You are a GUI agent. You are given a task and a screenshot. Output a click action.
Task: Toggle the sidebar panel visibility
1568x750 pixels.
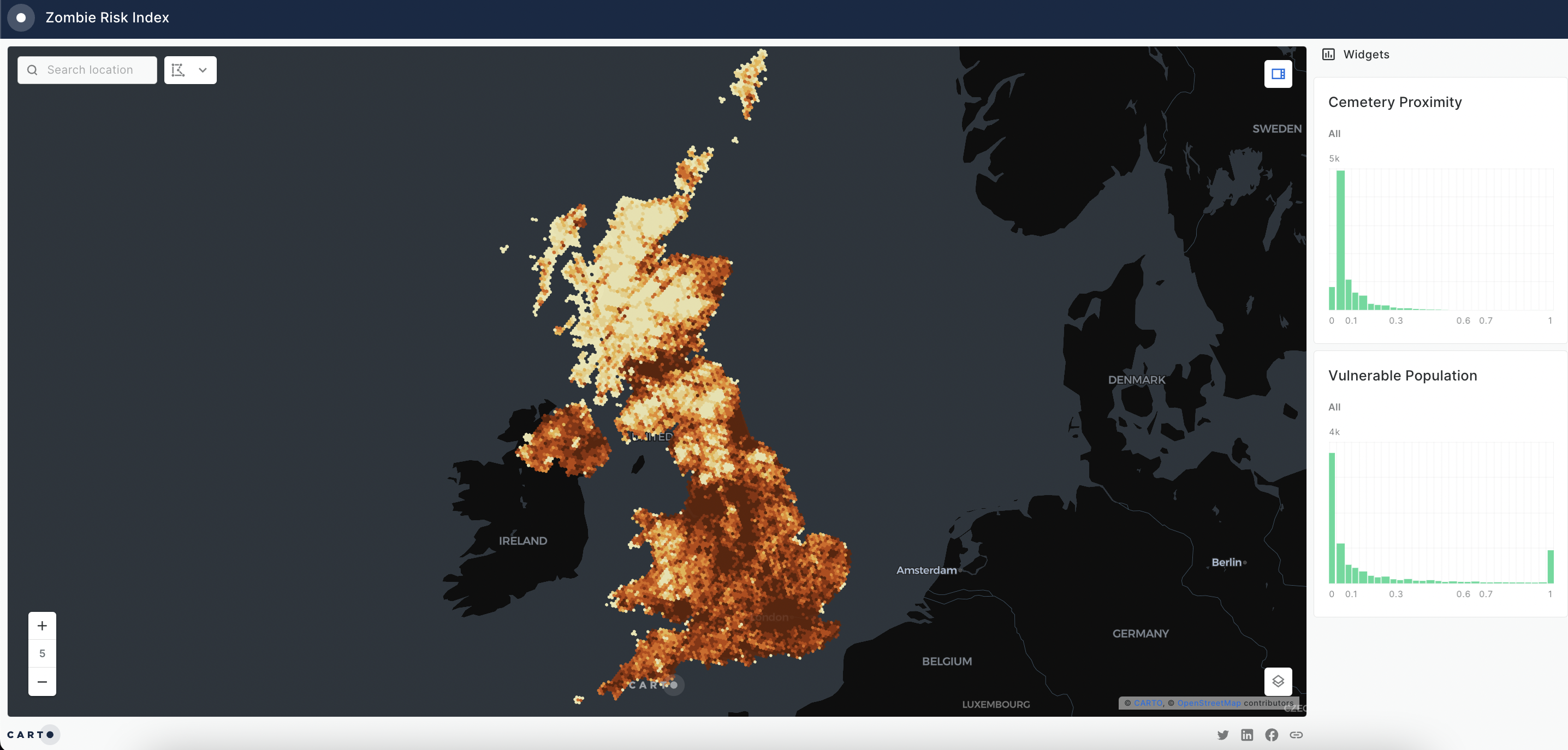click(1278, 73)
